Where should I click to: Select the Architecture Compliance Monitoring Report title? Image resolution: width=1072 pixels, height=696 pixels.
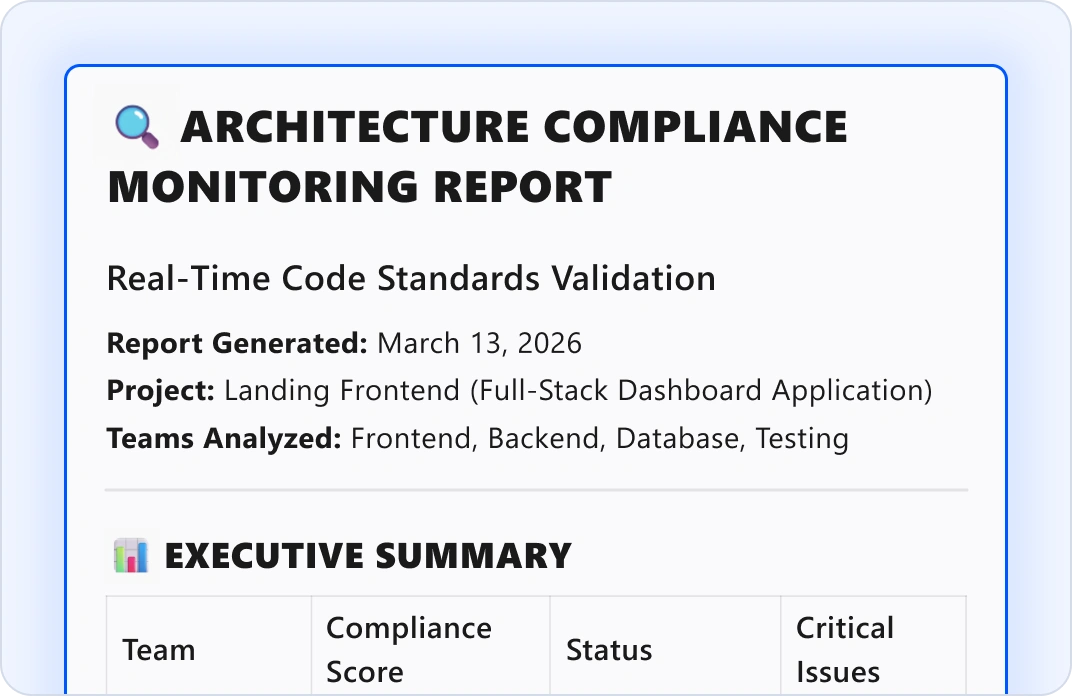coord(478,157)
